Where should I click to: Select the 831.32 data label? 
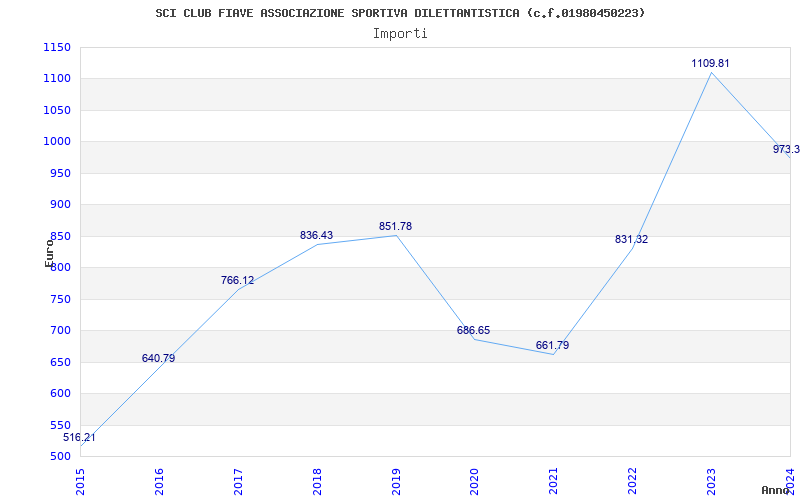pyautogui.click(x=632, y=239)
